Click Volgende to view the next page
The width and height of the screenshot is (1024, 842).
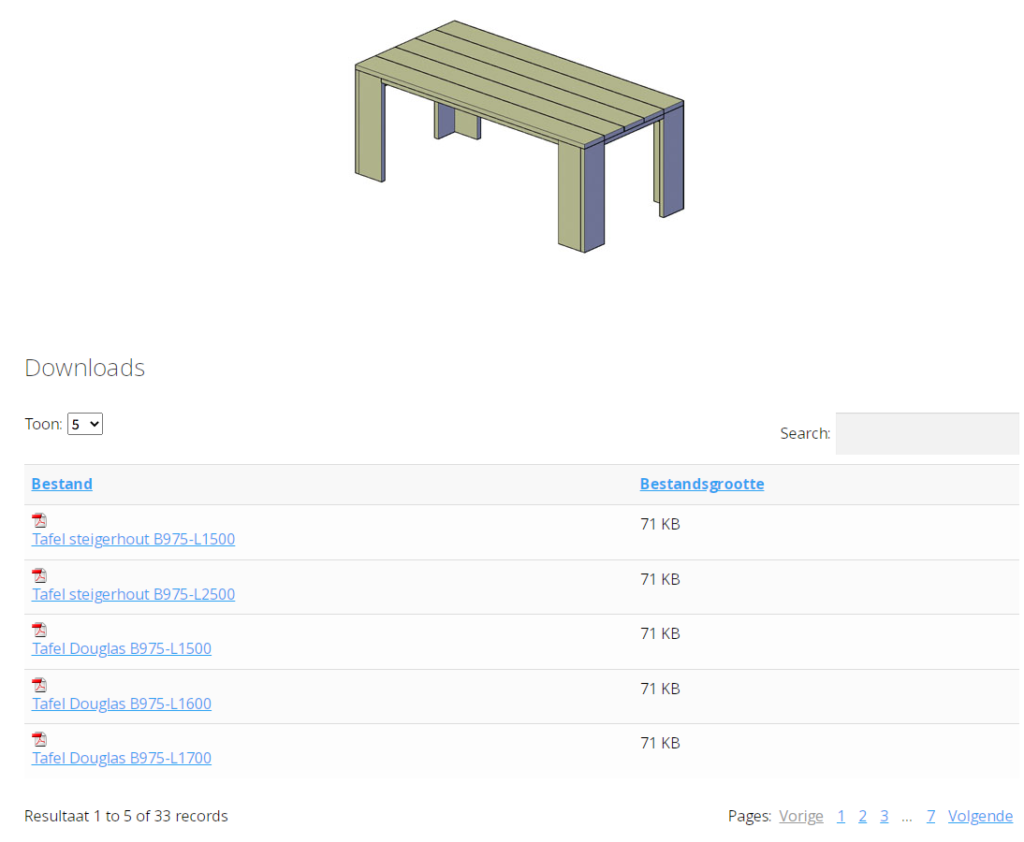(x=980, y=815)
